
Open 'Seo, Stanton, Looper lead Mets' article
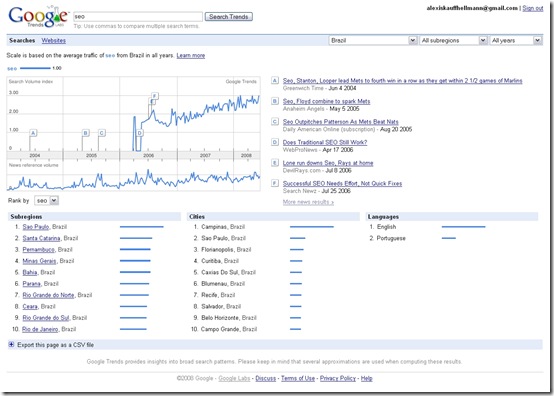(x=402, y=81)
